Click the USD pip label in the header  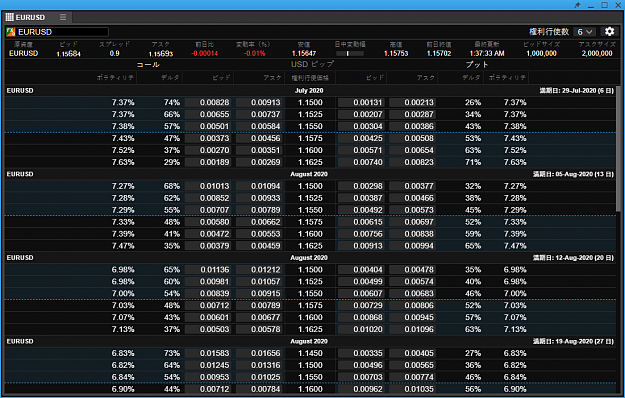tap(312, 64)
